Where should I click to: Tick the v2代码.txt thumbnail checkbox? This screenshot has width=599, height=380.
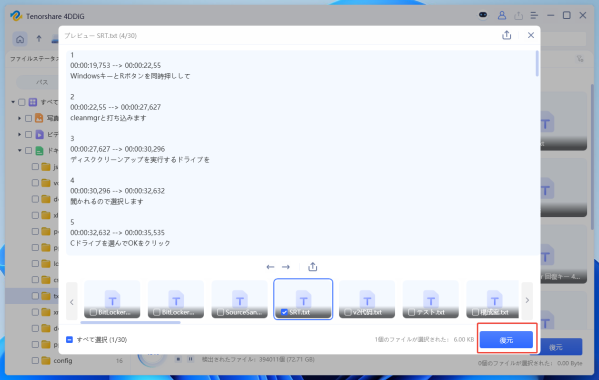click(348, 312)
